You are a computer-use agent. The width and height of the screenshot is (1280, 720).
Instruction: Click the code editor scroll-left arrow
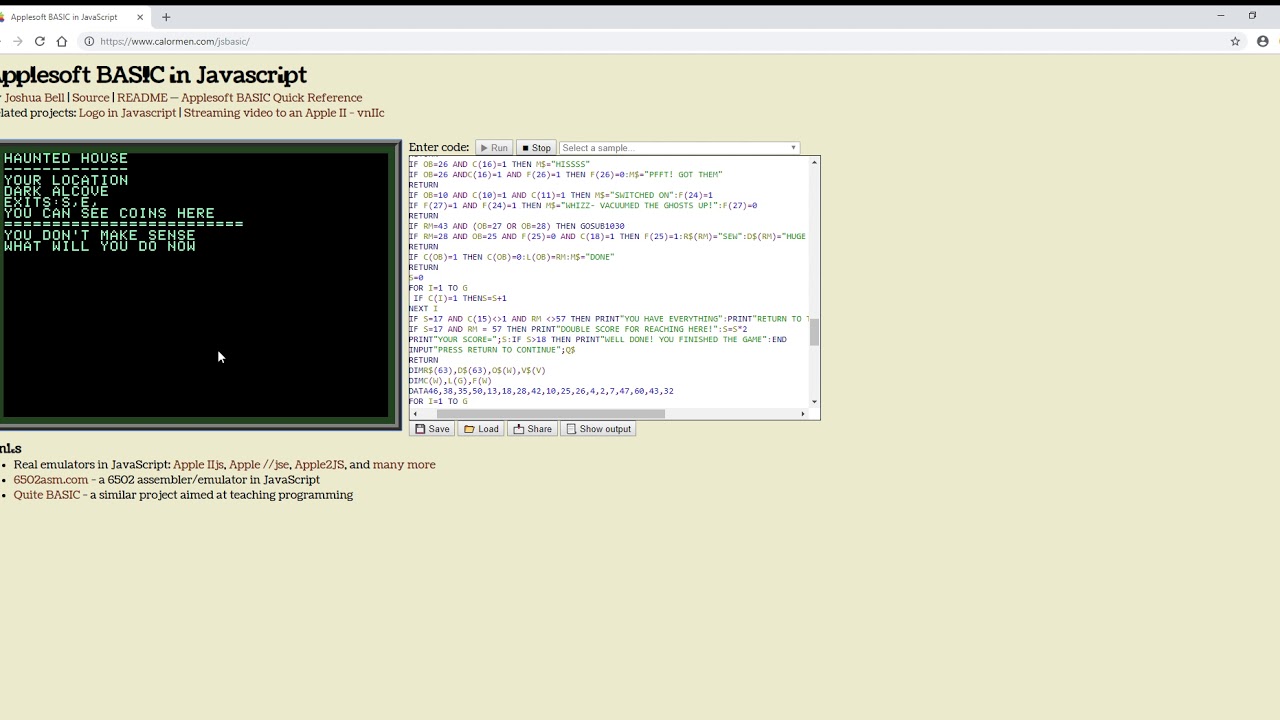[x=414, y=413]
